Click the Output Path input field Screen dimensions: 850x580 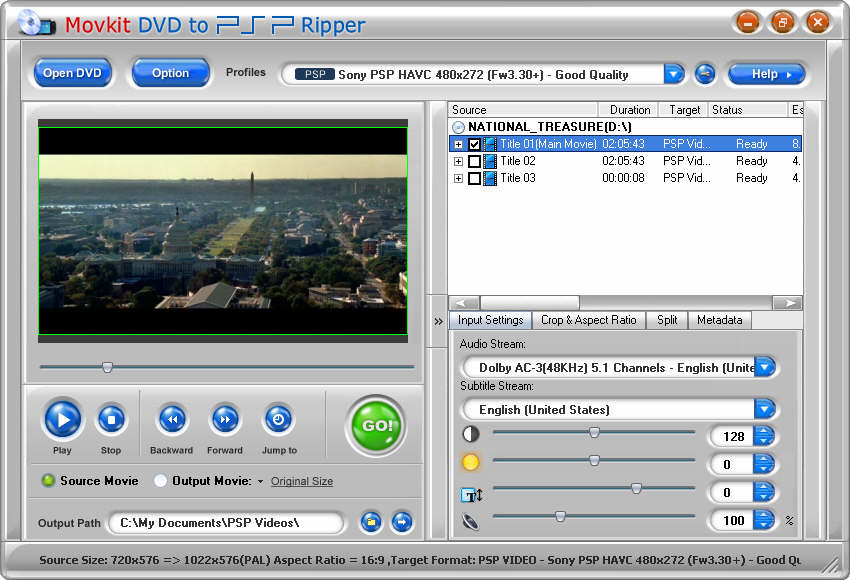point(226,523)
